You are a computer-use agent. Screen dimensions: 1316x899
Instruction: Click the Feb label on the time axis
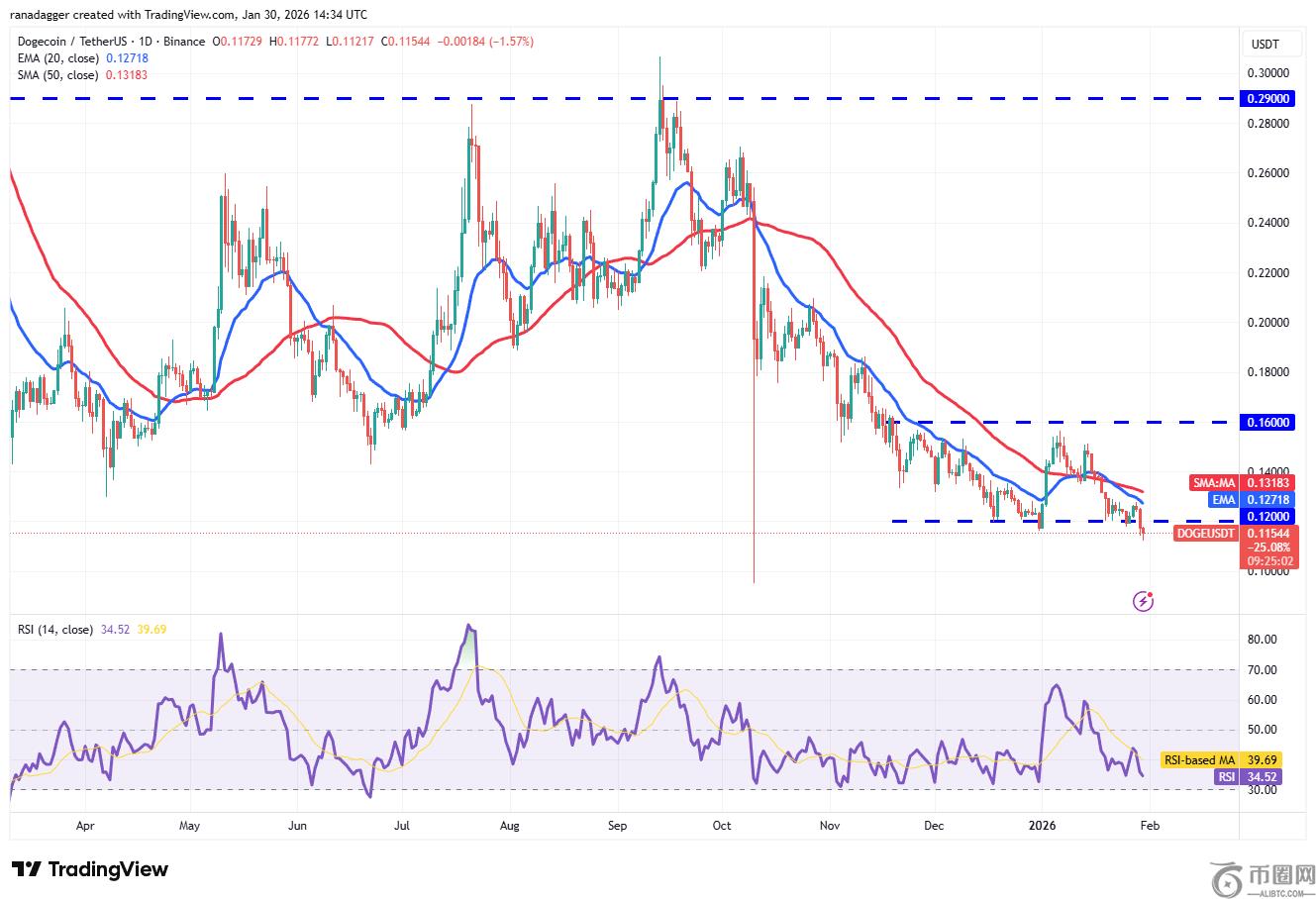pos(1151,825)
